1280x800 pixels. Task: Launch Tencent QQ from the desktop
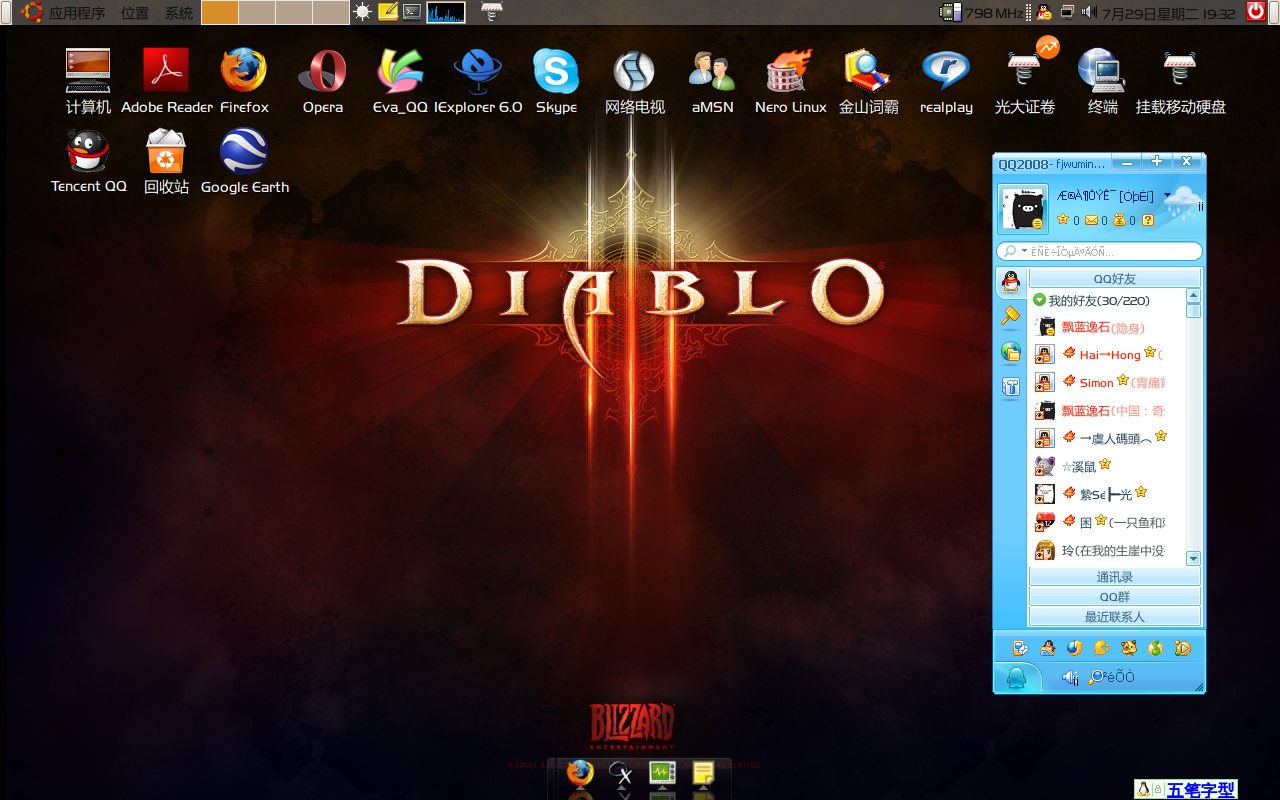88,161
